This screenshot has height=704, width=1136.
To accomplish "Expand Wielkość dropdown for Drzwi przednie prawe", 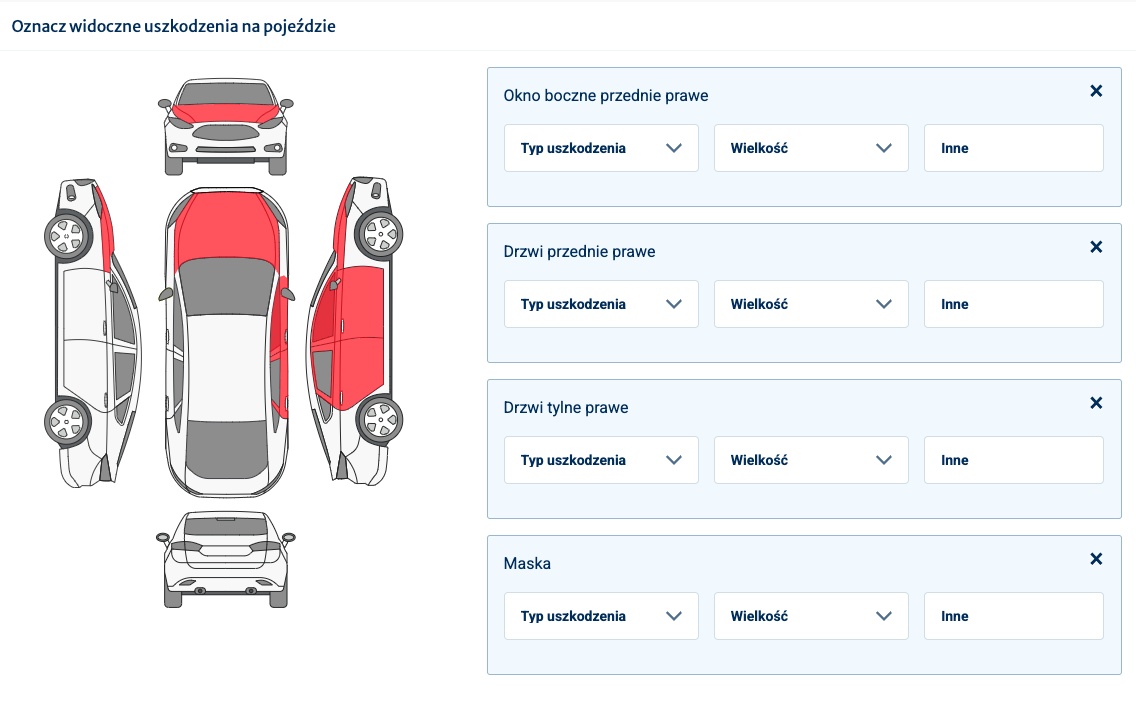I will (x=811, y=304).
